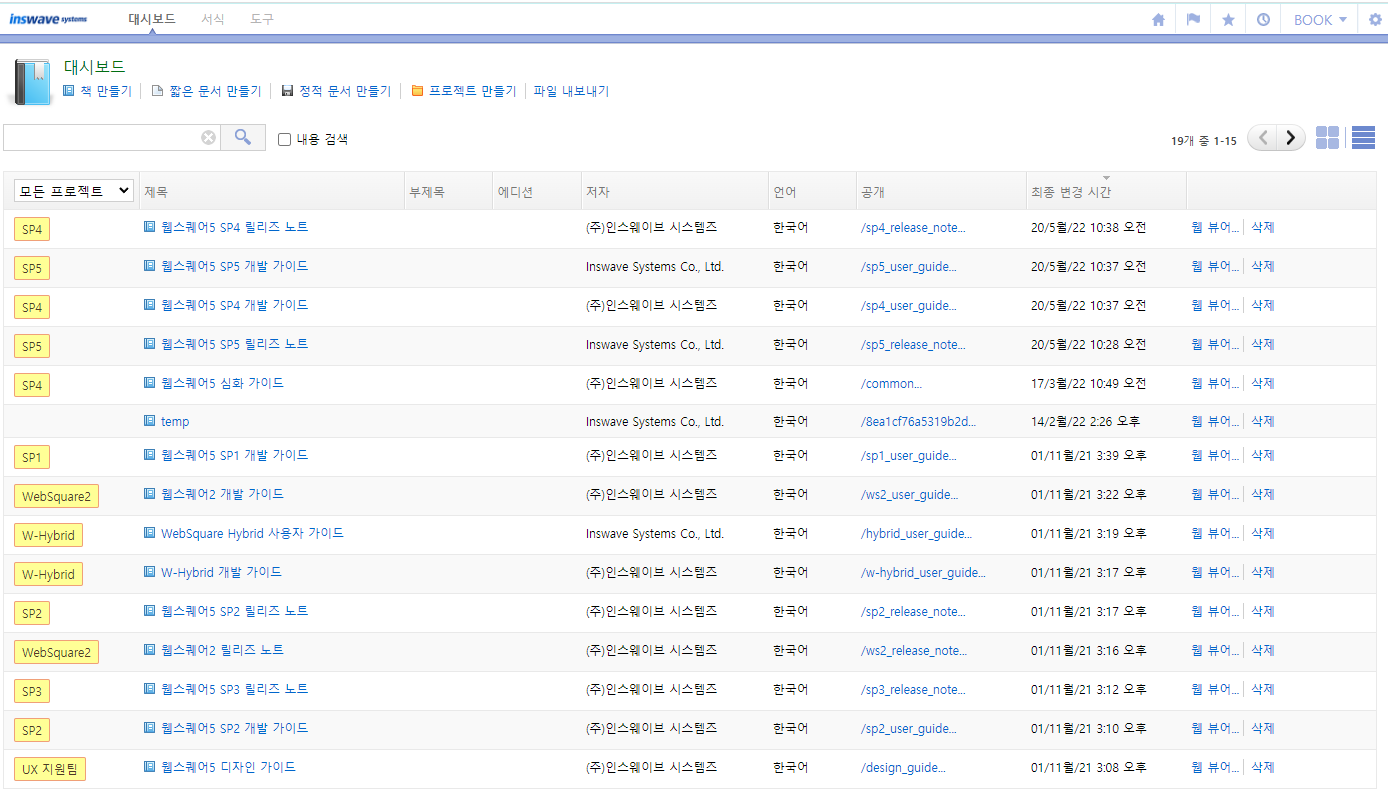Viewport: 1388px width, 797px height.
Task: Open settings gear icon
Action: tap(1375, 19)
